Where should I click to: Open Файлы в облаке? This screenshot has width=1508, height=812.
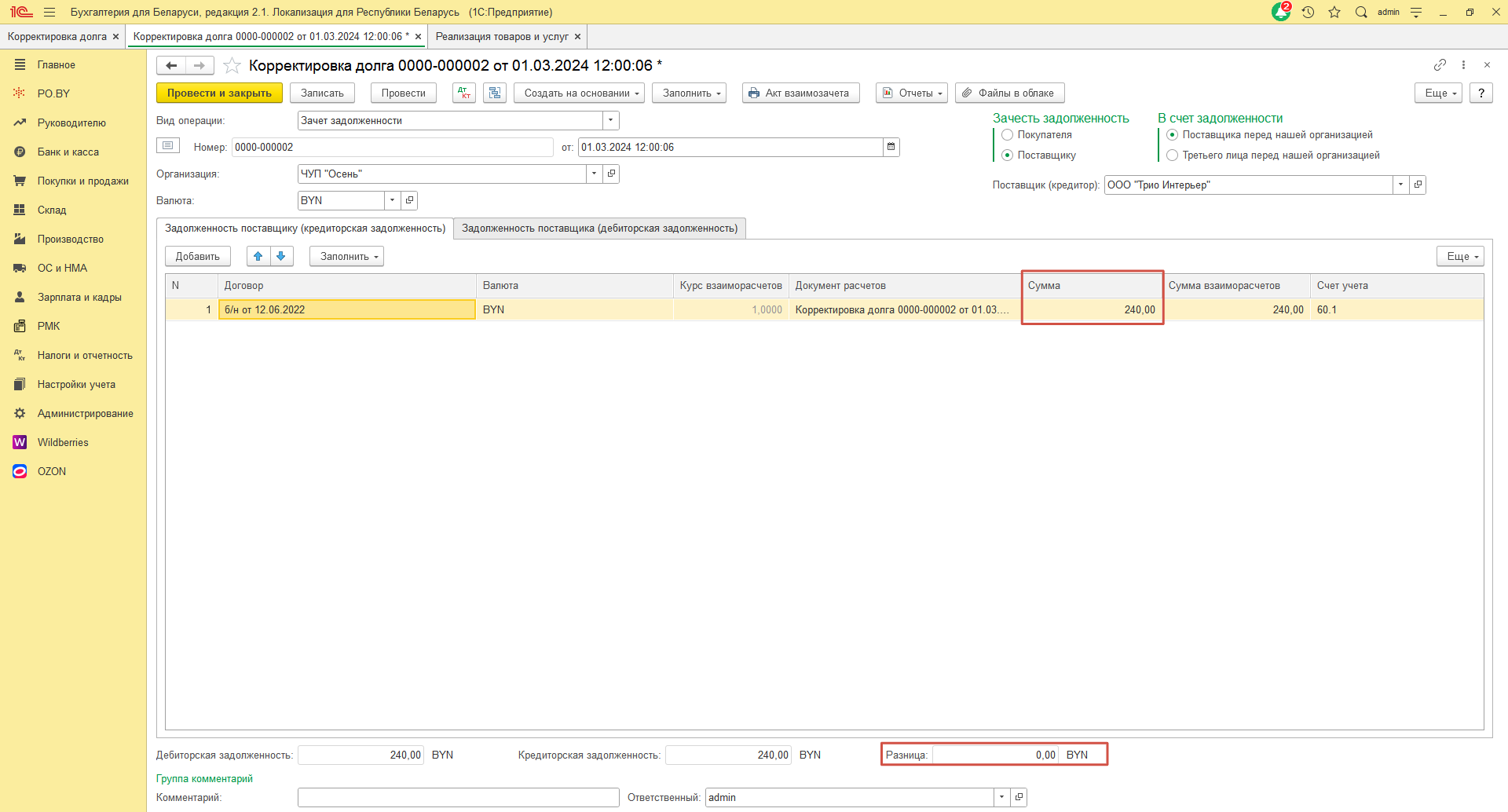click(x=1010, y=93)
